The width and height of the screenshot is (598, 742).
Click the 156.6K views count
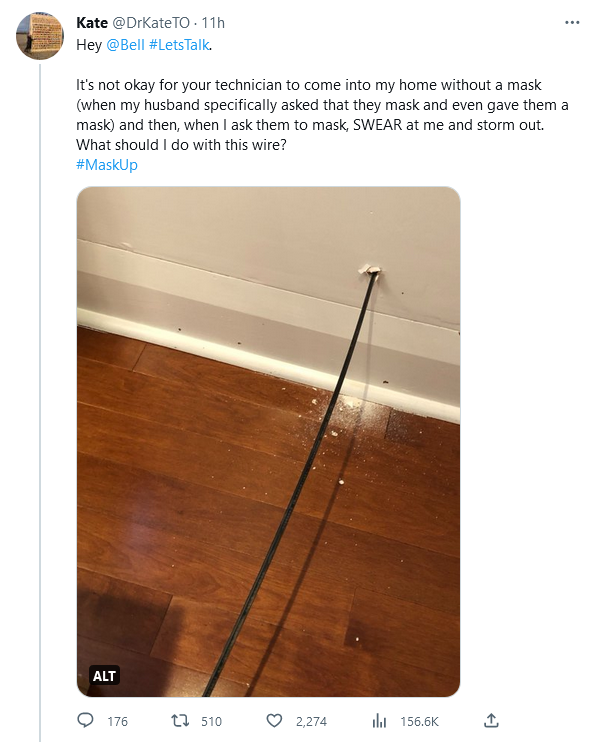tap(420, 722)
